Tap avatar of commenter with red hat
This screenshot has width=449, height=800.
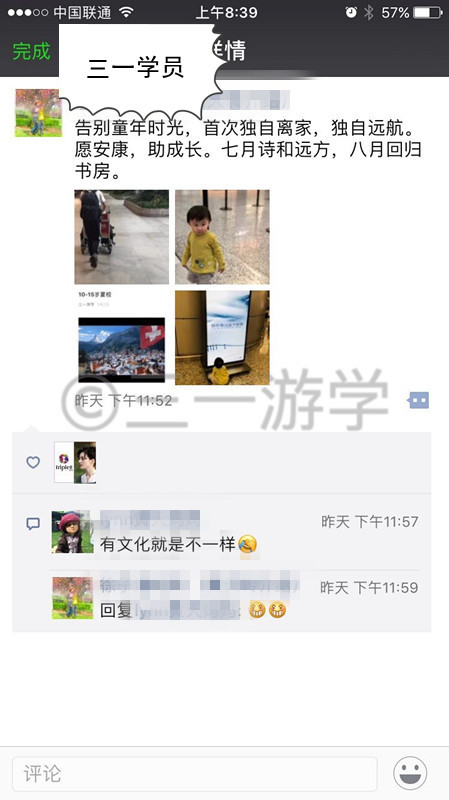pyautogui.click(x=72, y=532)
